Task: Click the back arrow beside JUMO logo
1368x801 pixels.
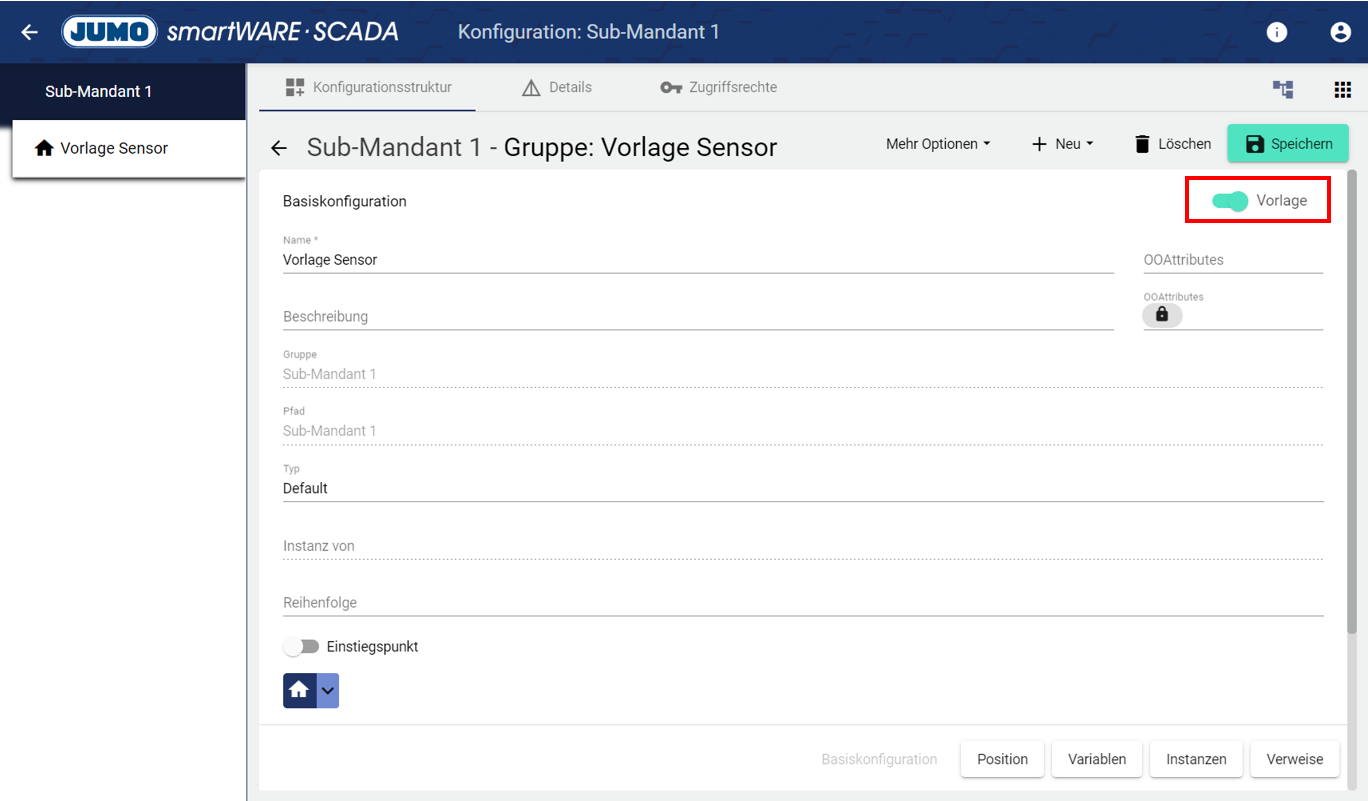Action: [x=29, y=32]
